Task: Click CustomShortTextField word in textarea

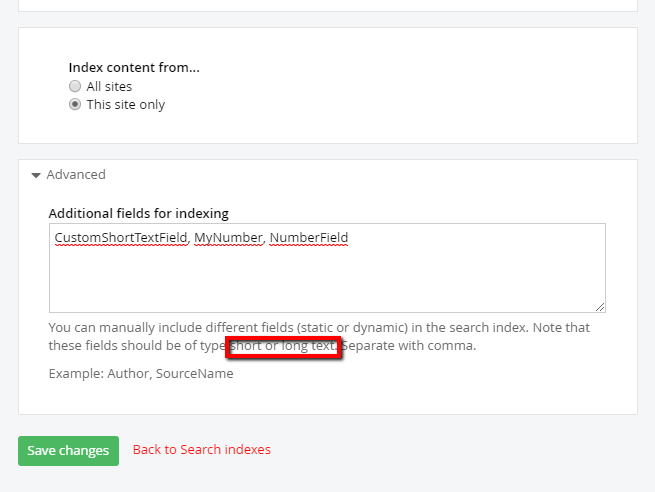Action: click(x=121, y=238)
